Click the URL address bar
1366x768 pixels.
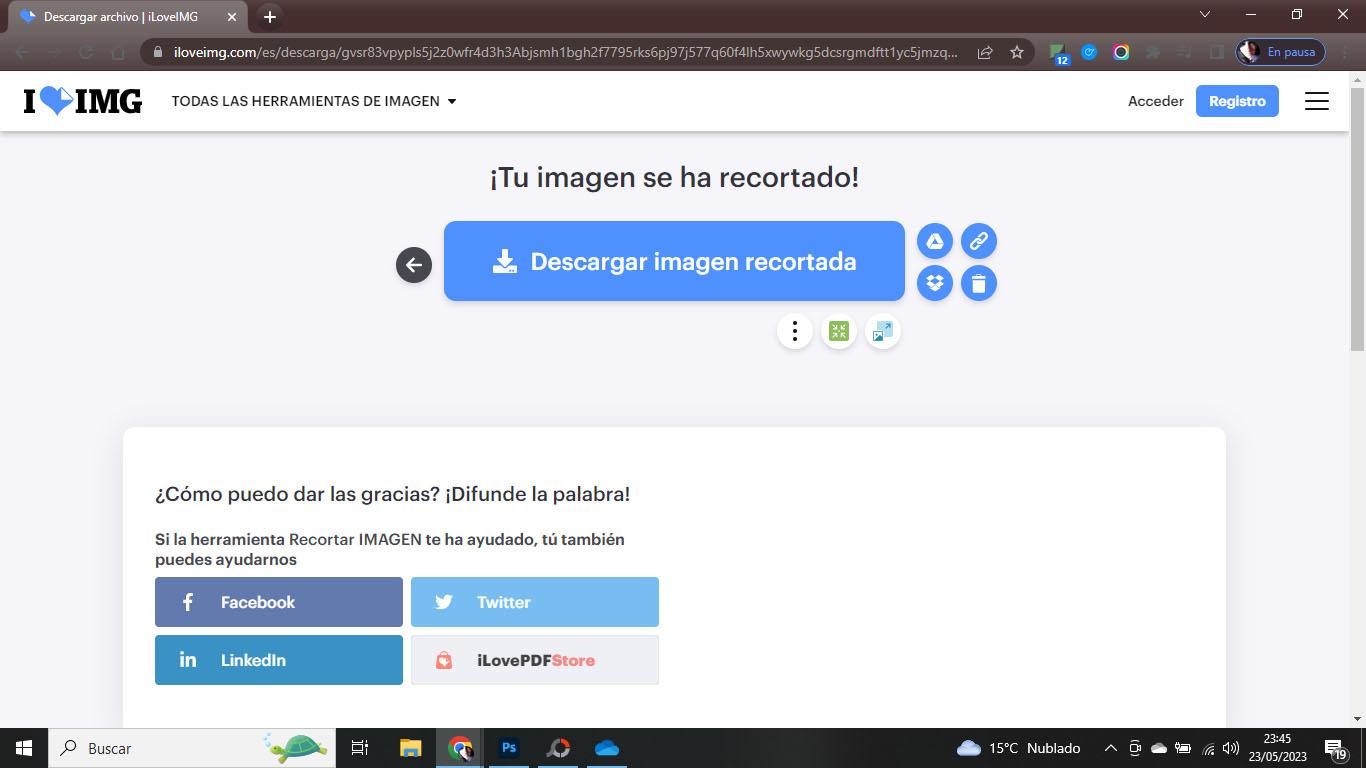click(565, 52)
